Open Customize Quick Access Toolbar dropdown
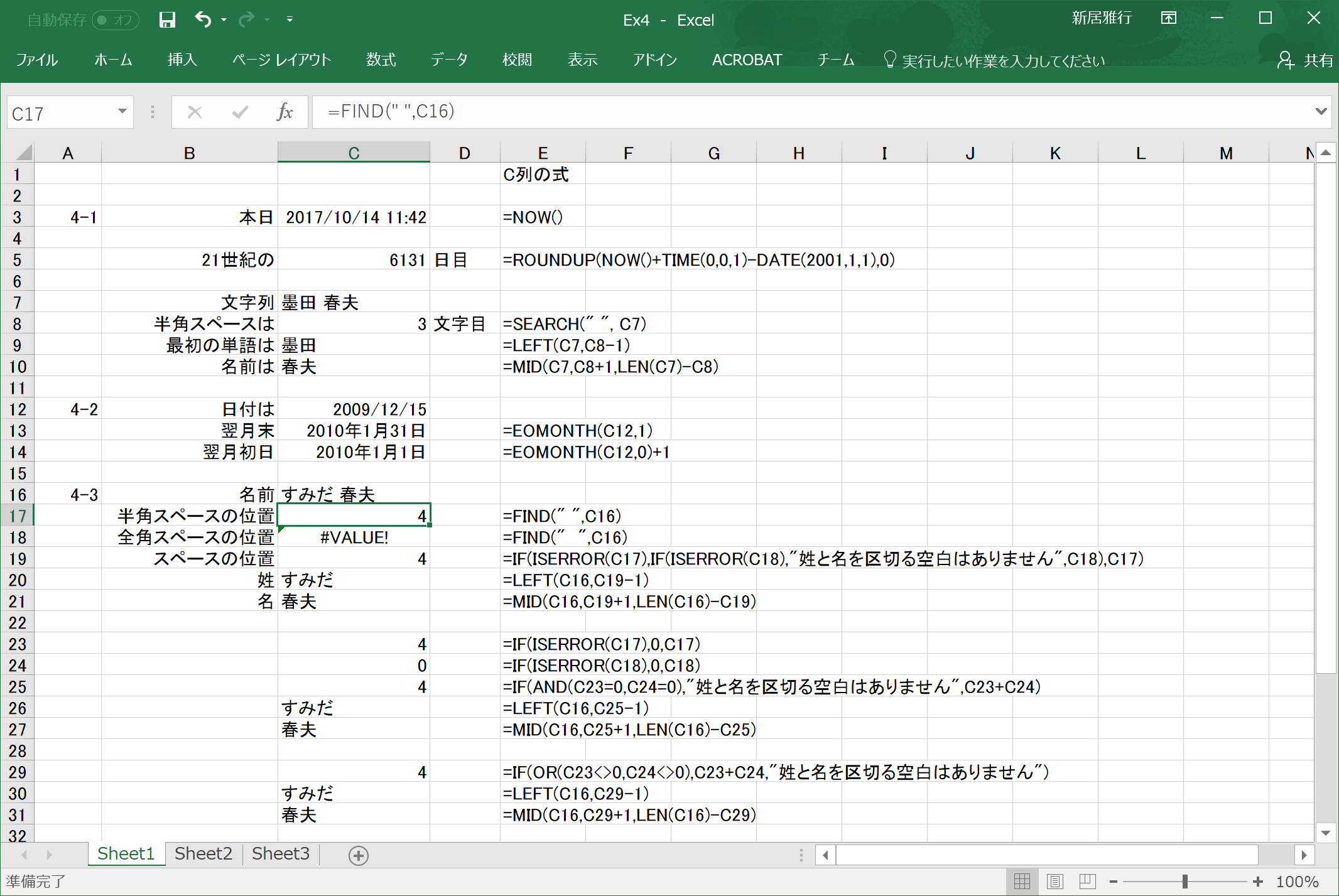 (x=290, y=19)
